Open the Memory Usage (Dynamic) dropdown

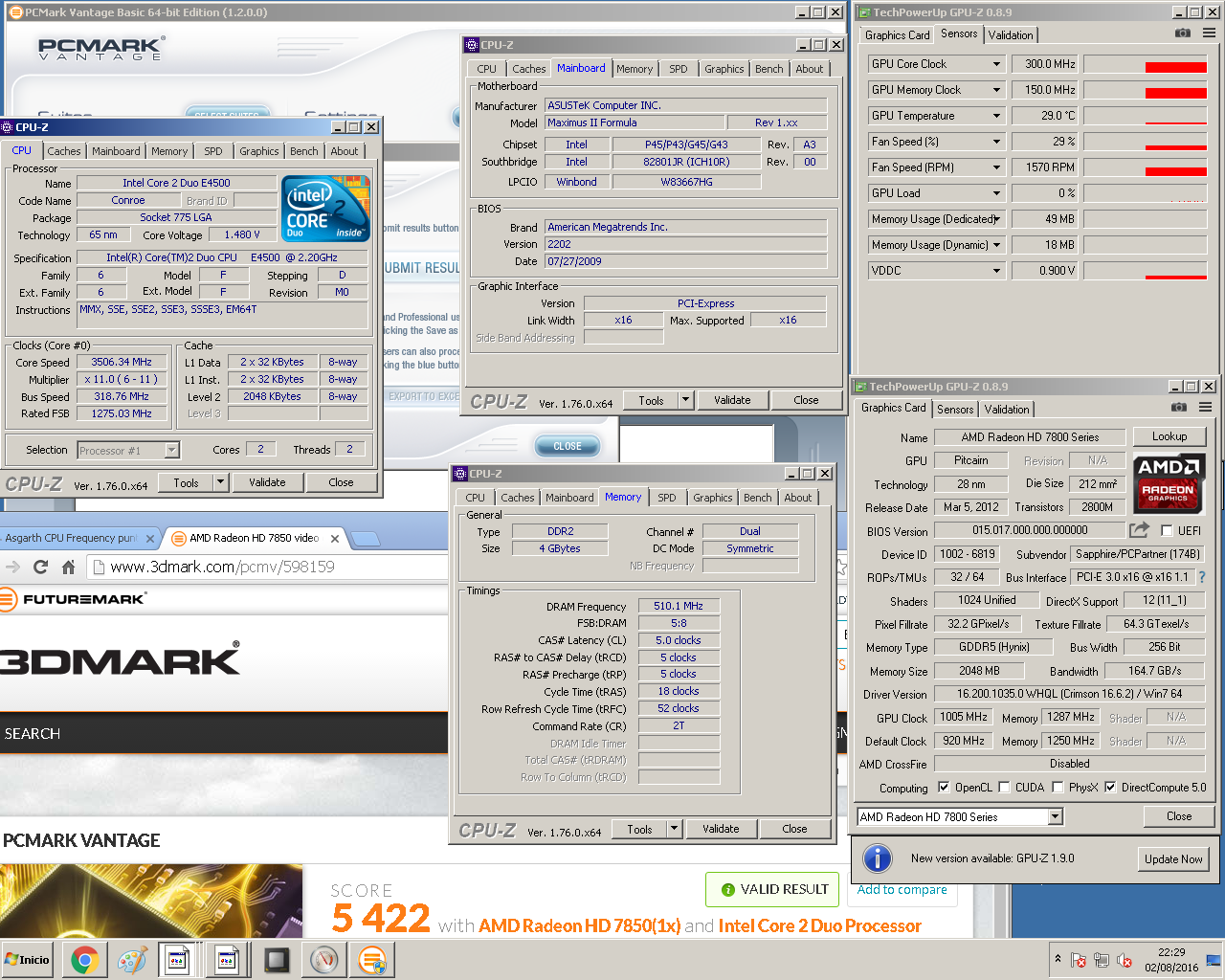tap(996, 245)
